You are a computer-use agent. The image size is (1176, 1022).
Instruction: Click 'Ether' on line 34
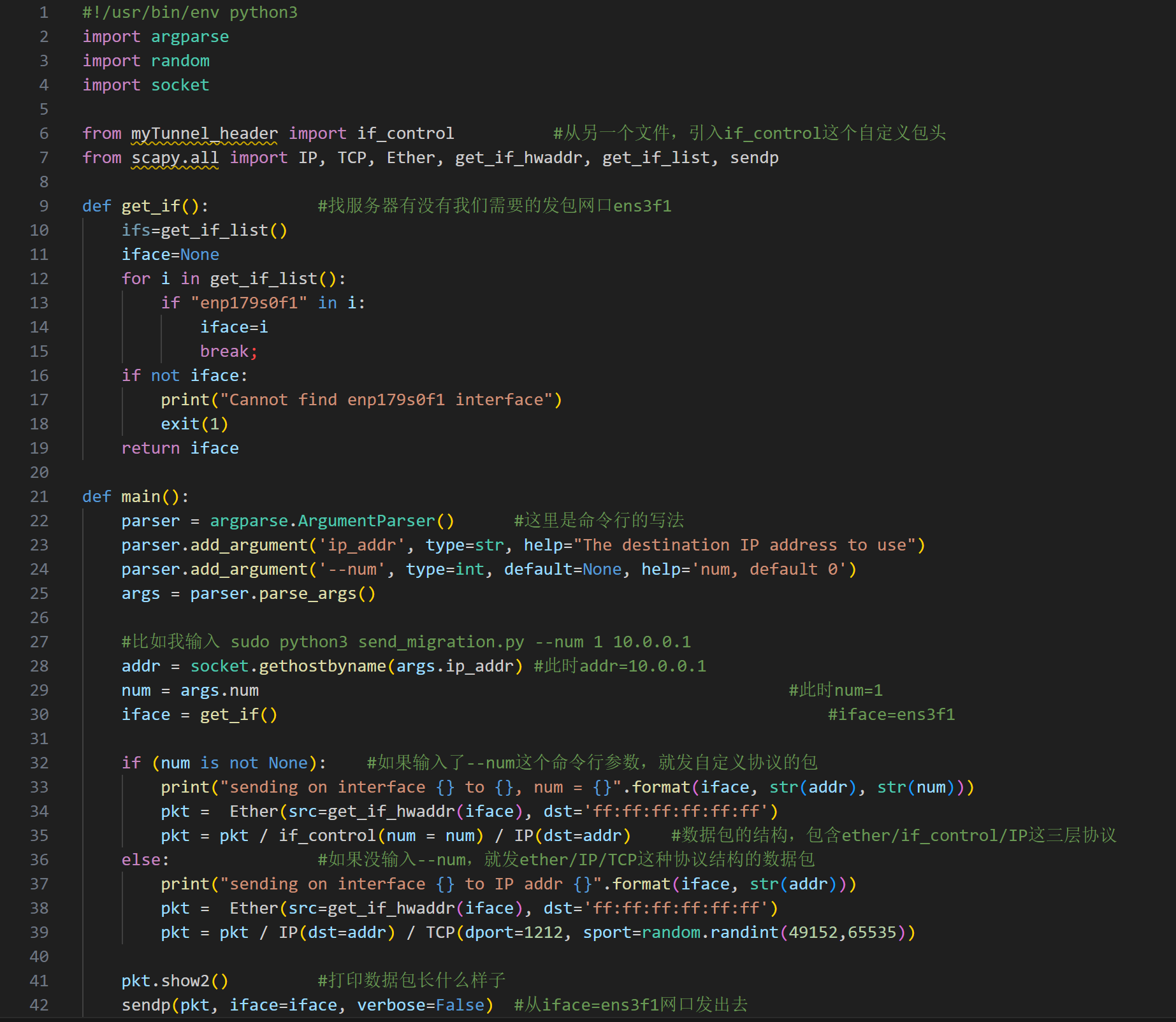pos(254,812)
